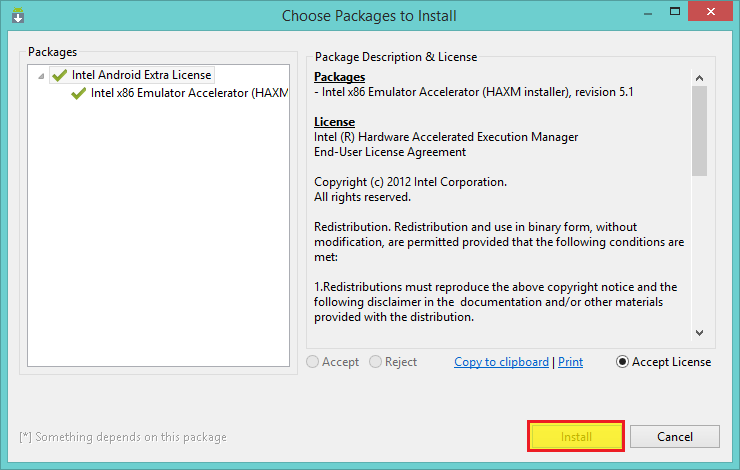
Task: Maximize the Choose Packages to Install window
Action: point(675,11)
